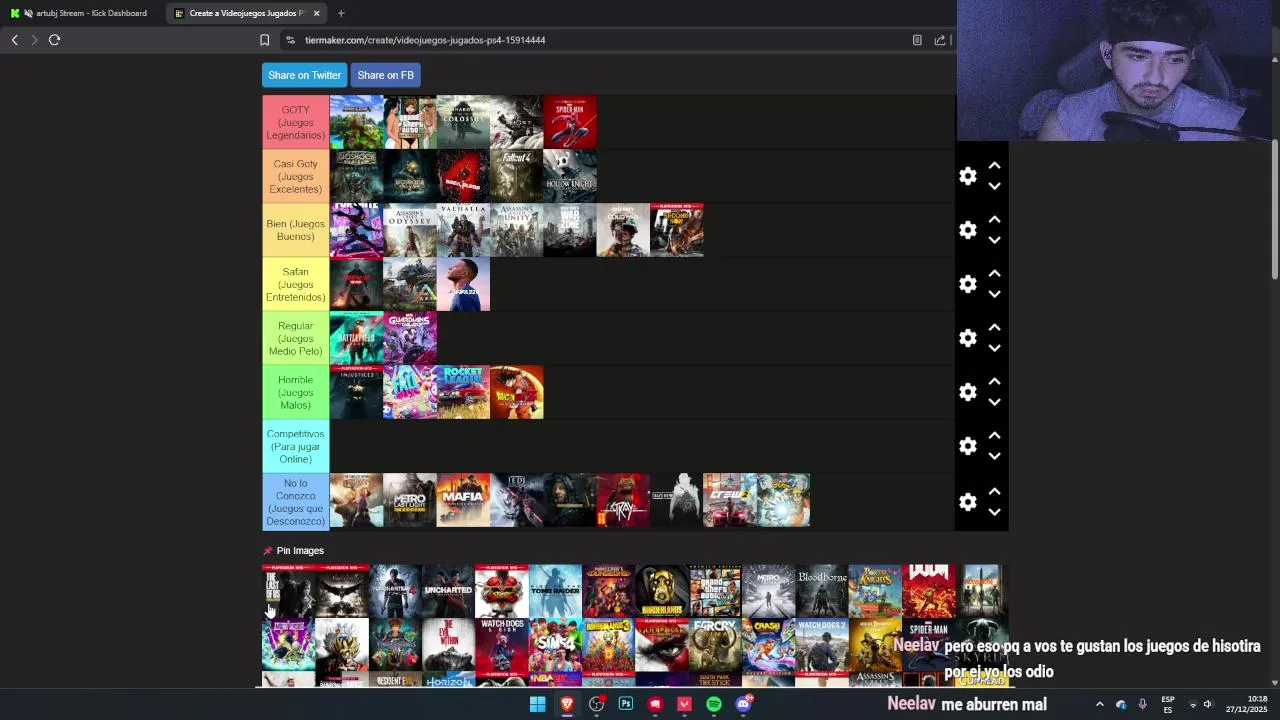
Task: Switch to Kick Dashboard tab
Action: [84, 13]
